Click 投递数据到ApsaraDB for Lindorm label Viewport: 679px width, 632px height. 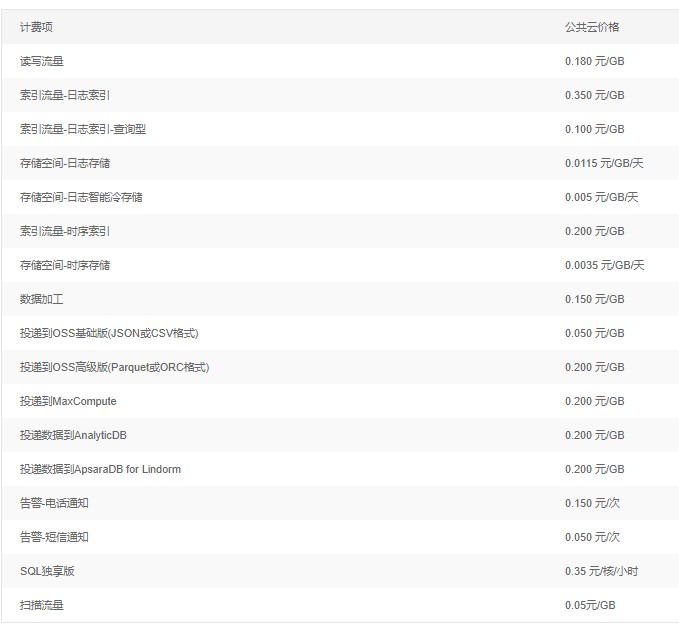pos(100,469)
